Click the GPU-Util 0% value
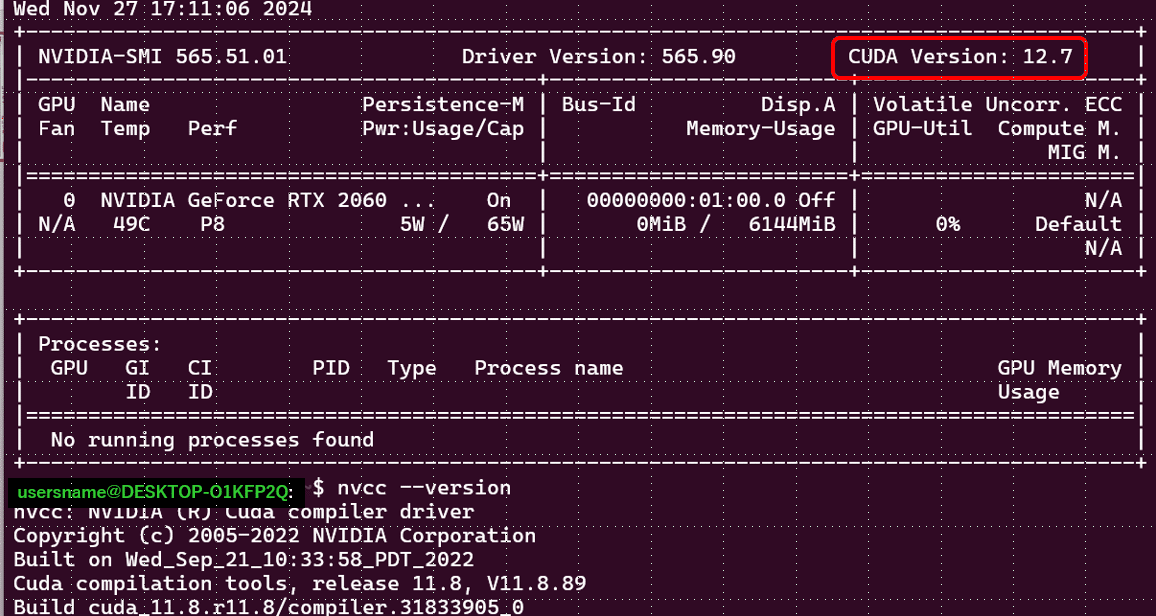 click(947, 224)
